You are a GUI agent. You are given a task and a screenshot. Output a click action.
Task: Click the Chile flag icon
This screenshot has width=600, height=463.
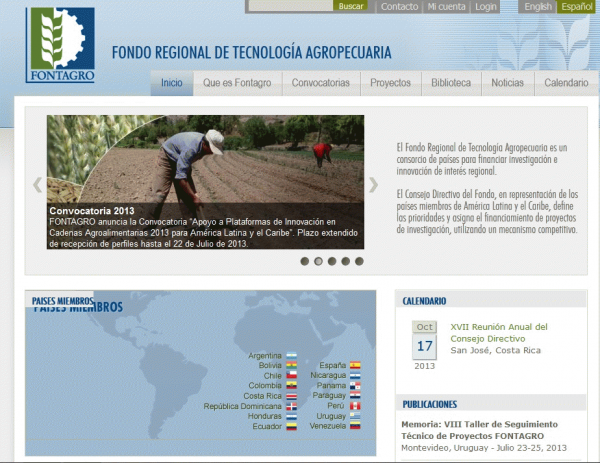point(291,376)
